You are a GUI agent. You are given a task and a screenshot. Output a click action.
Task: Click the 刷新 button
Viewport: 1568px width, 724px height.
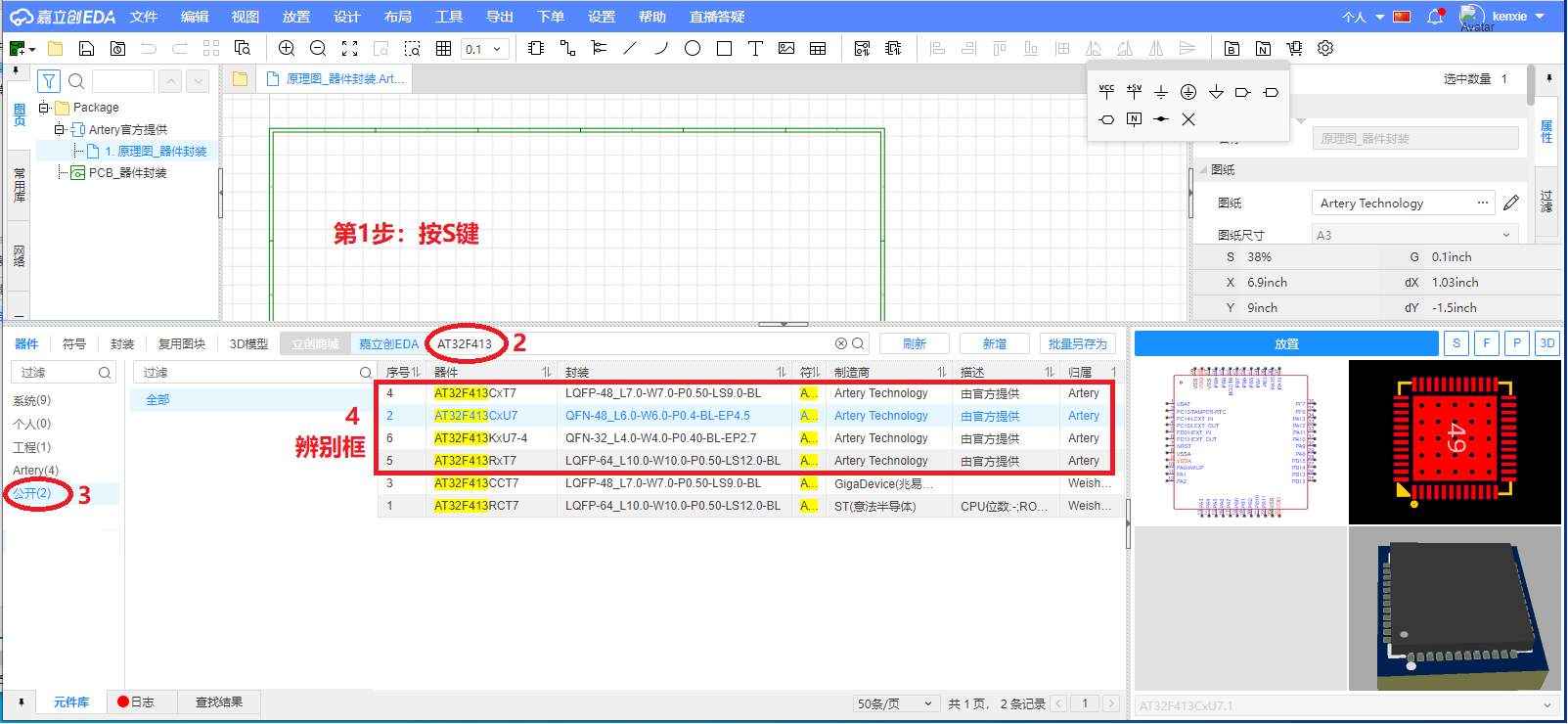click(x=914, y=344)
